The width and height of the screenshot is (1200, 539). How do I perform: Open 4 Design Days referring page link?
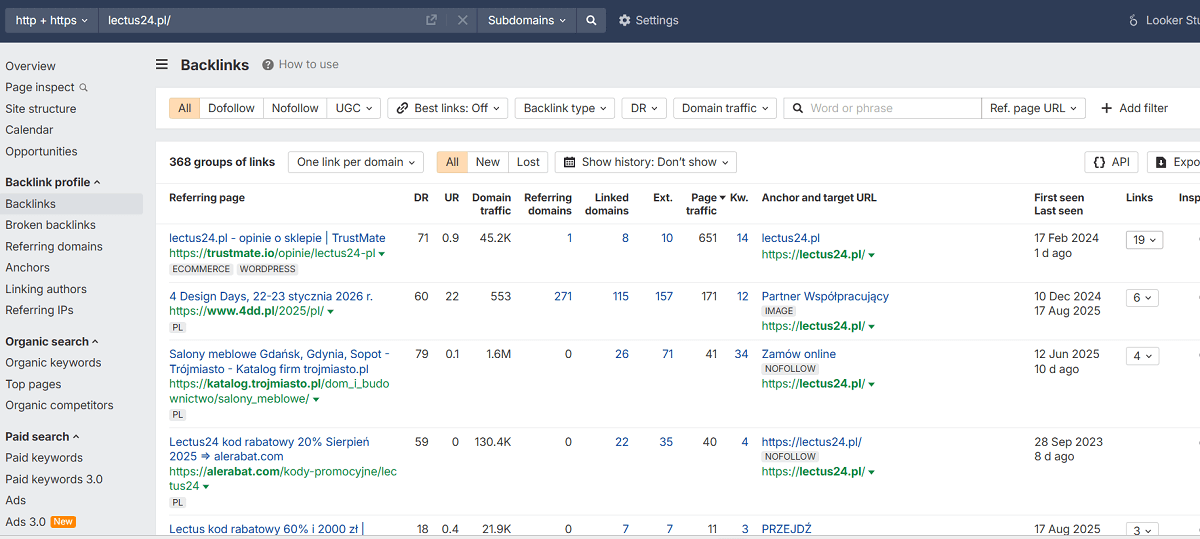coord(271,296)
